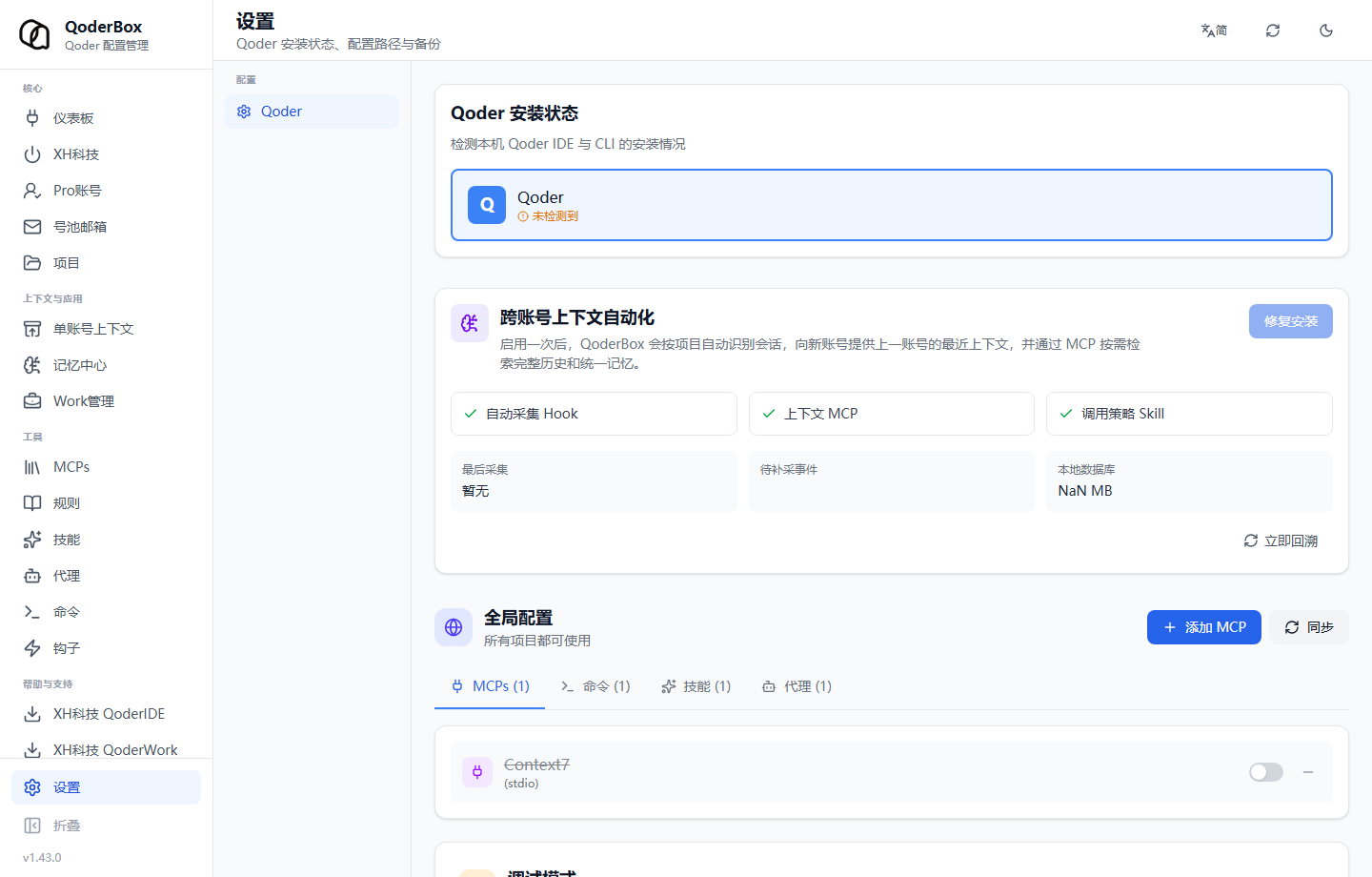
Task: Open 项目 folder item
Action: click(x=106, y=263)
